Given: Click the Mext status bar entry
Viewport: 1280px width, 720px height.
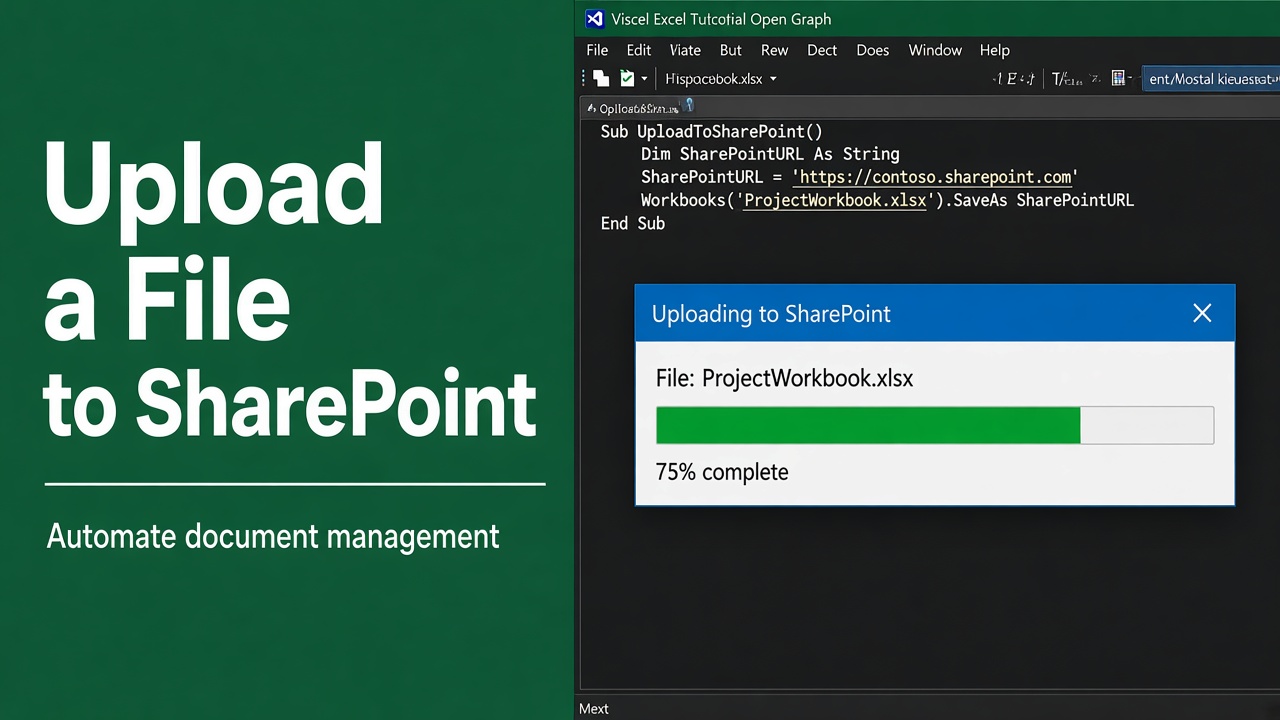Looking at the screenshot, I should point(594,708).
